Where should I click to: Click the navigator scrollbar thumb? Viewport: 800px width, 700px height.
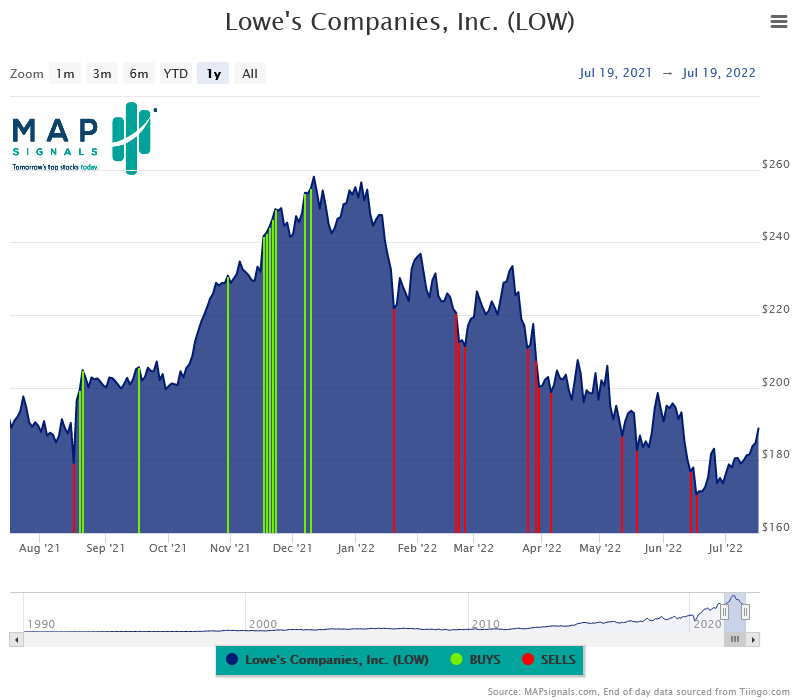pyautogui.click(x=735, y=639)
